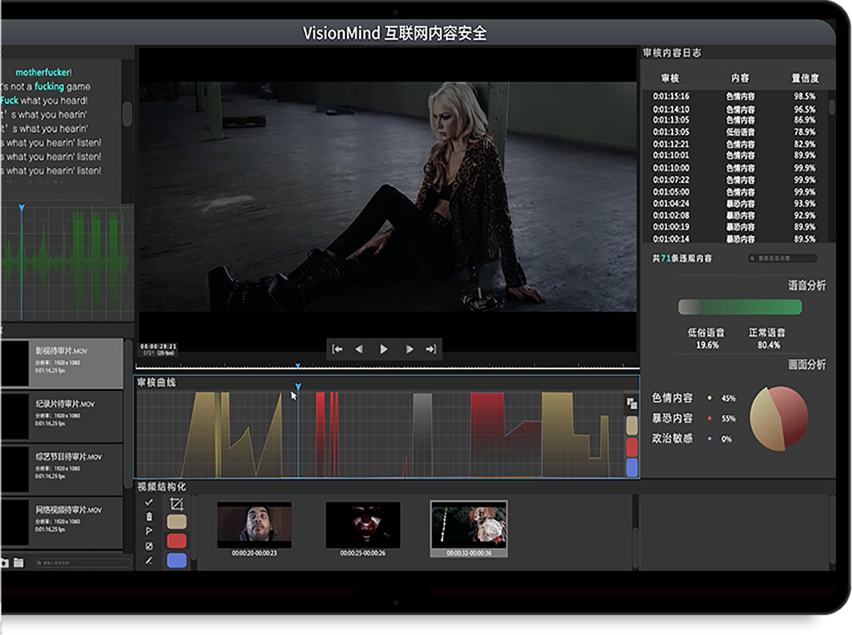Toggle the tan curve swatch beside 审核曲线
The height and width of the screenshot is (635, 852).
tap(631, 425)
